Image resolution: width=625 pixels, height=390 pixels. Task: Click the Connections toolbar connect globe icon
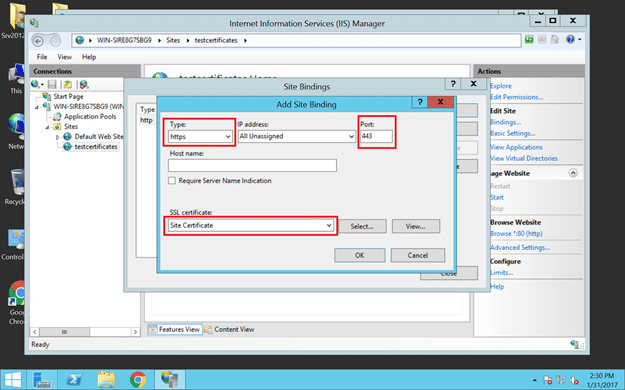click(x=36, y=84)
